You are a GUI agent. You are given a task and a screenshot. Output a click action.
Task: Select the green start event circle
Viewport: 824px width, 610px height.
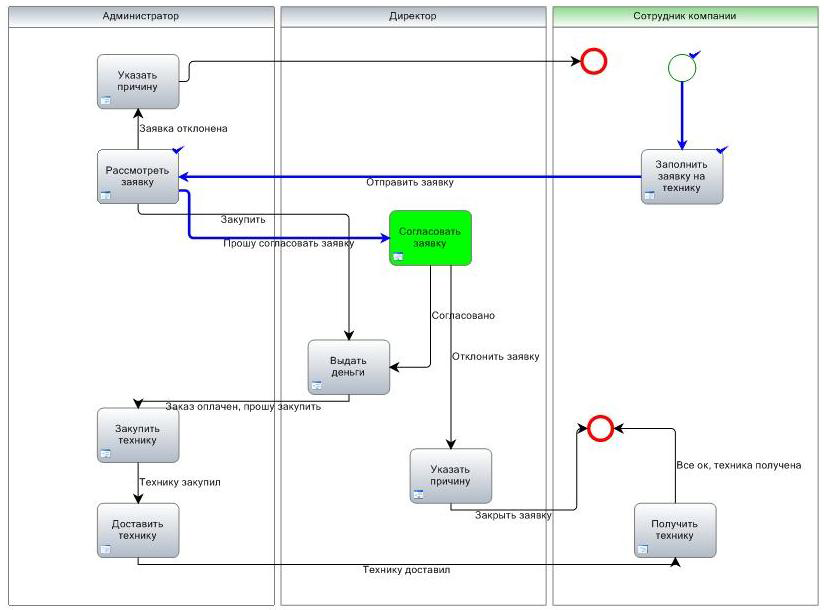click(681, 67)
